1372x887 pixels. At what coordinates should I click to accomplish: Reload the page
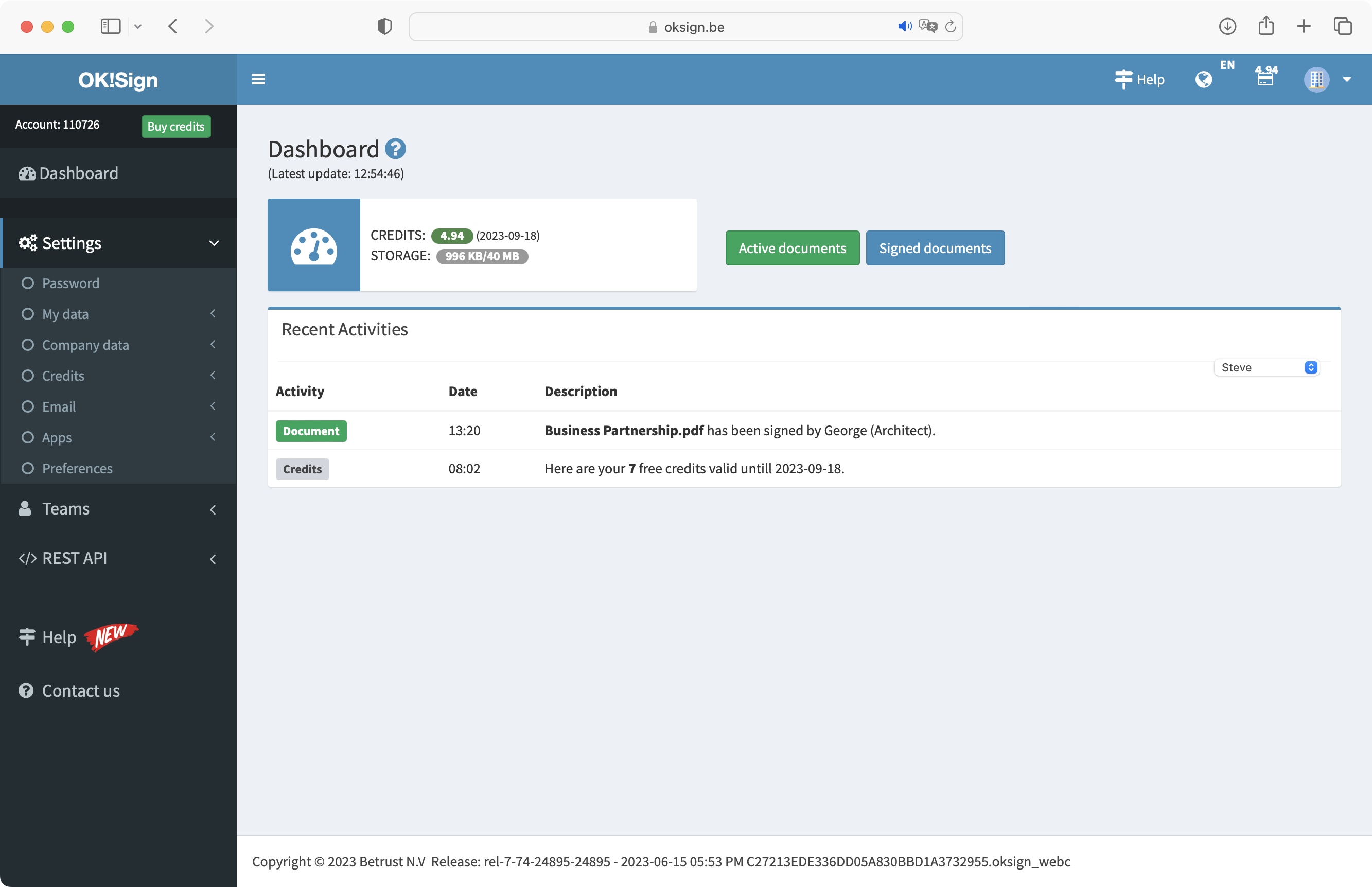tap(951, 26)
